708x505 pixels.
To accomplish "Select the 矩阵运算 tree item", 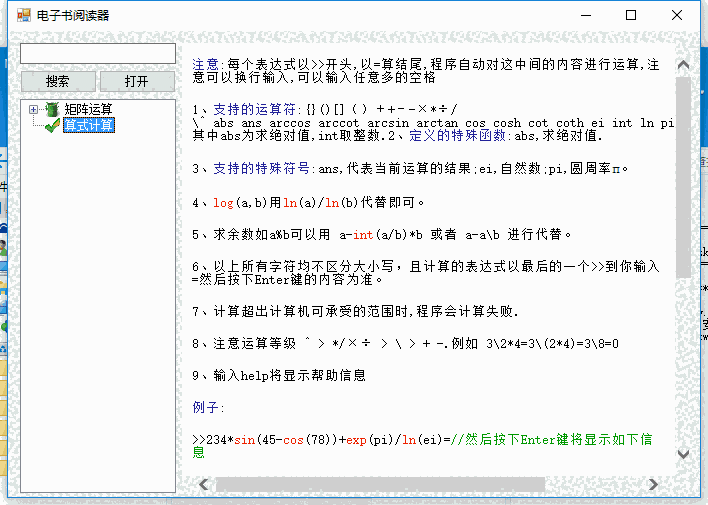I will (88, 109).
